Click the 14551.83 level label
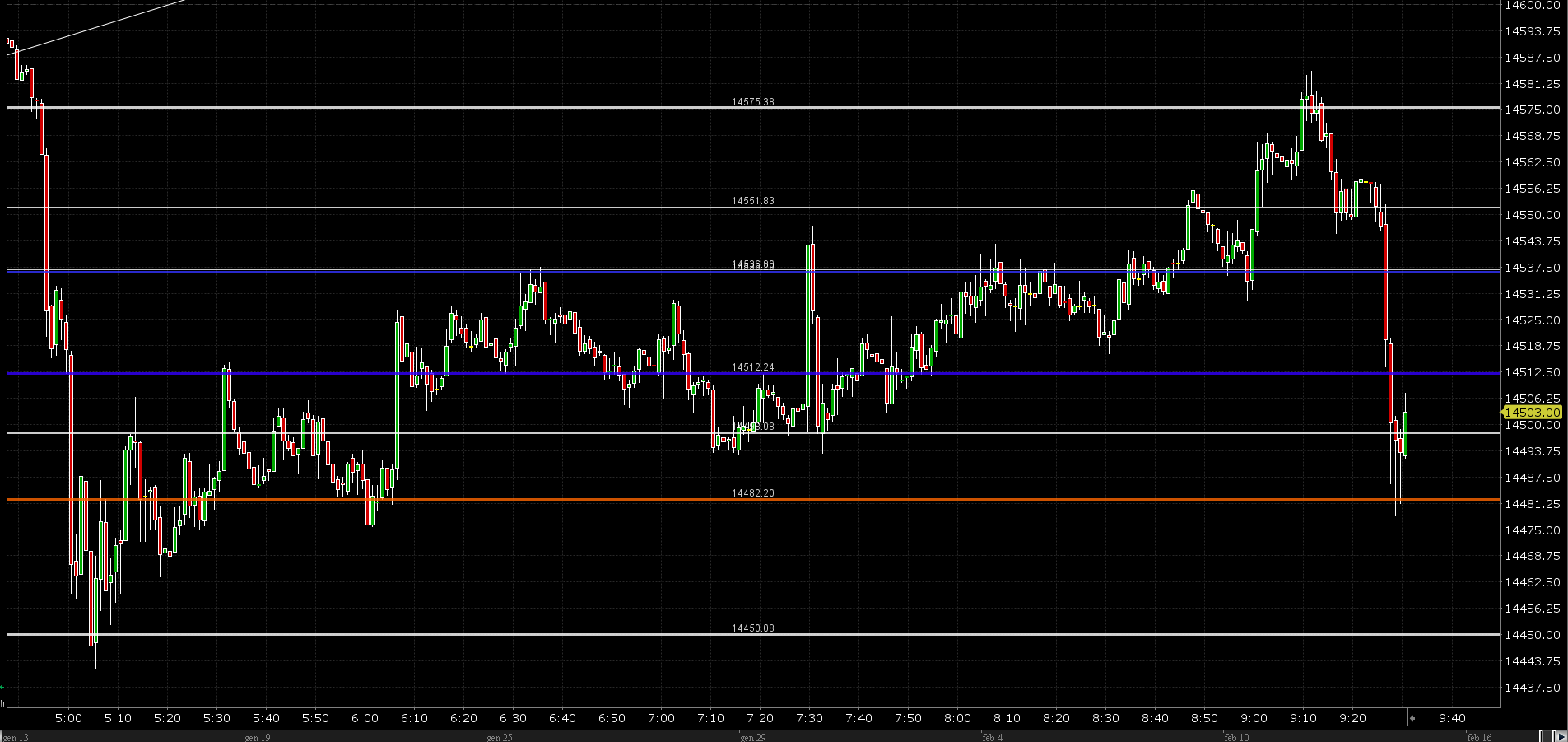Screen dimensions: 1568x742 coord(752,201)
